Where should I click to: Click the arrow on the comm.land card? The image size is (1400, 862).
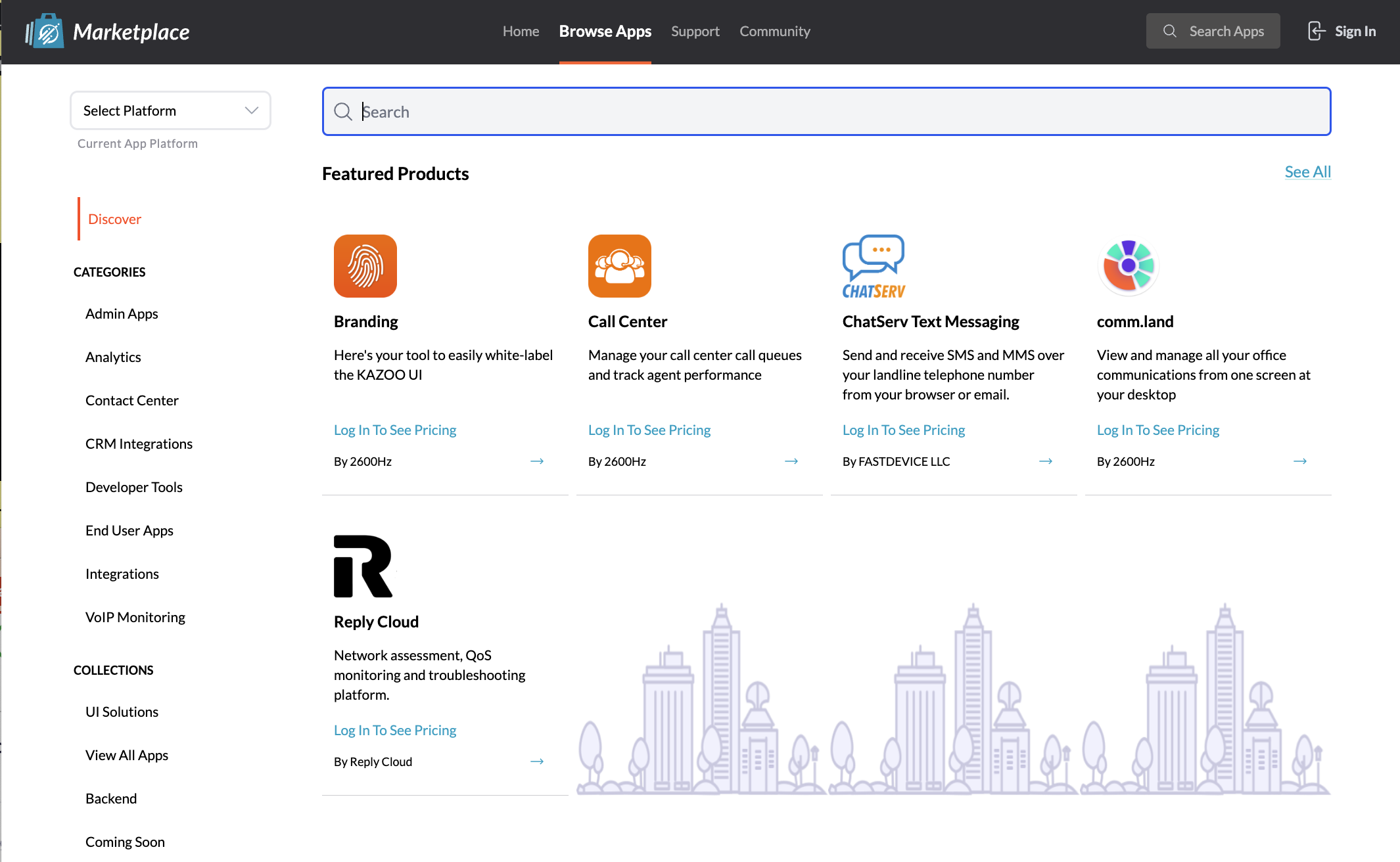[x=1300, y=461]
